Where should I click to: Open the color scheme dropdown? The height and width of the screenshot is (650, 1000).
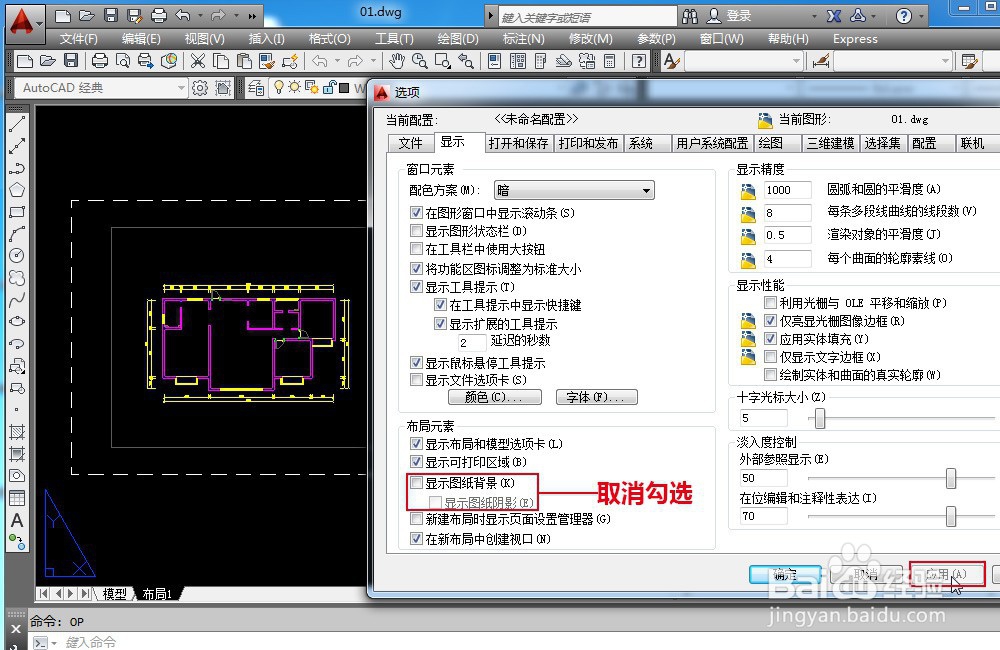pos(574,190)
